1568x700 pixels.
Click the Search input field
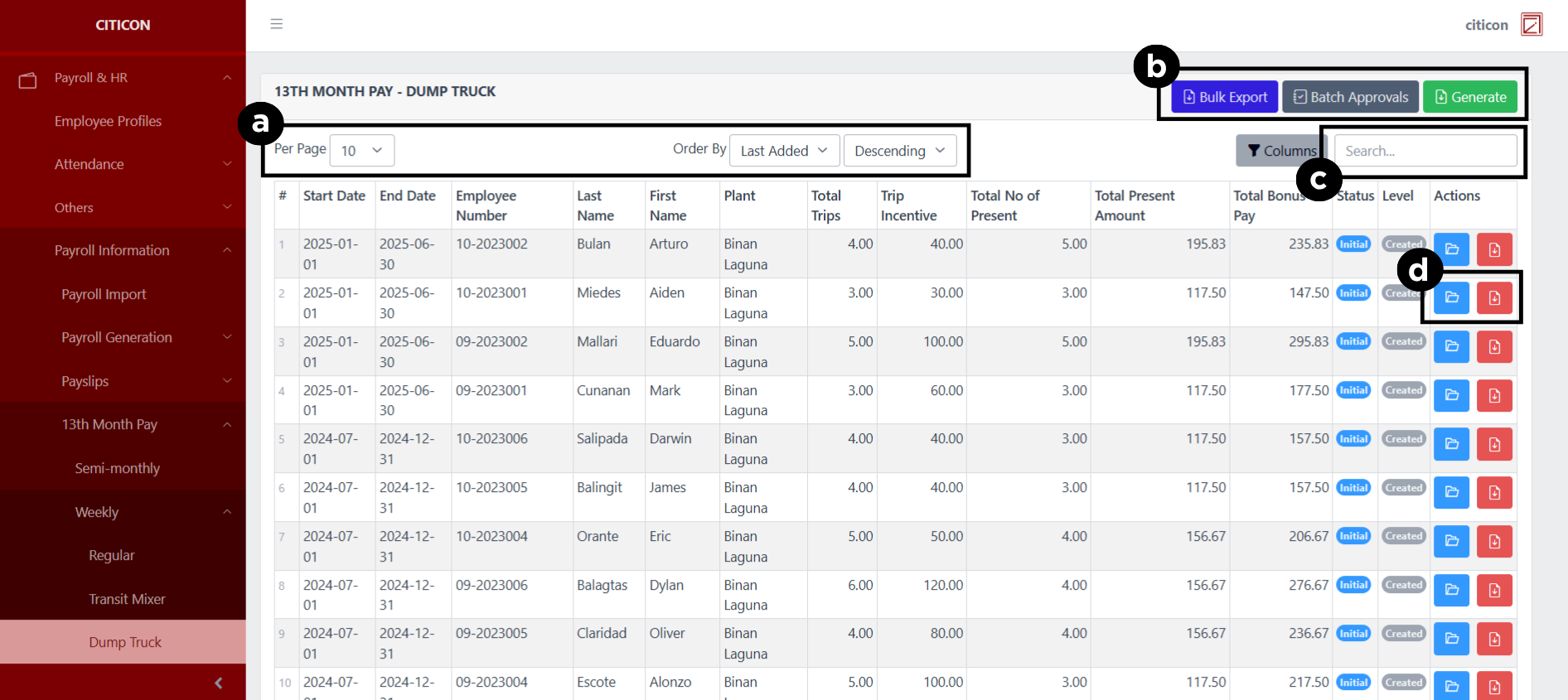[1425, 151]
